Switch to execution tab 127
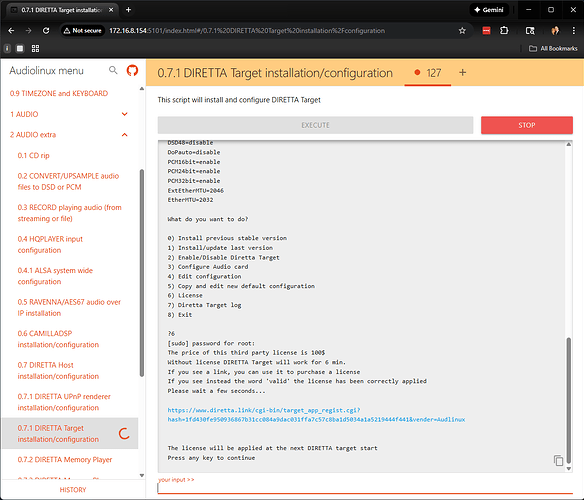 428,73
